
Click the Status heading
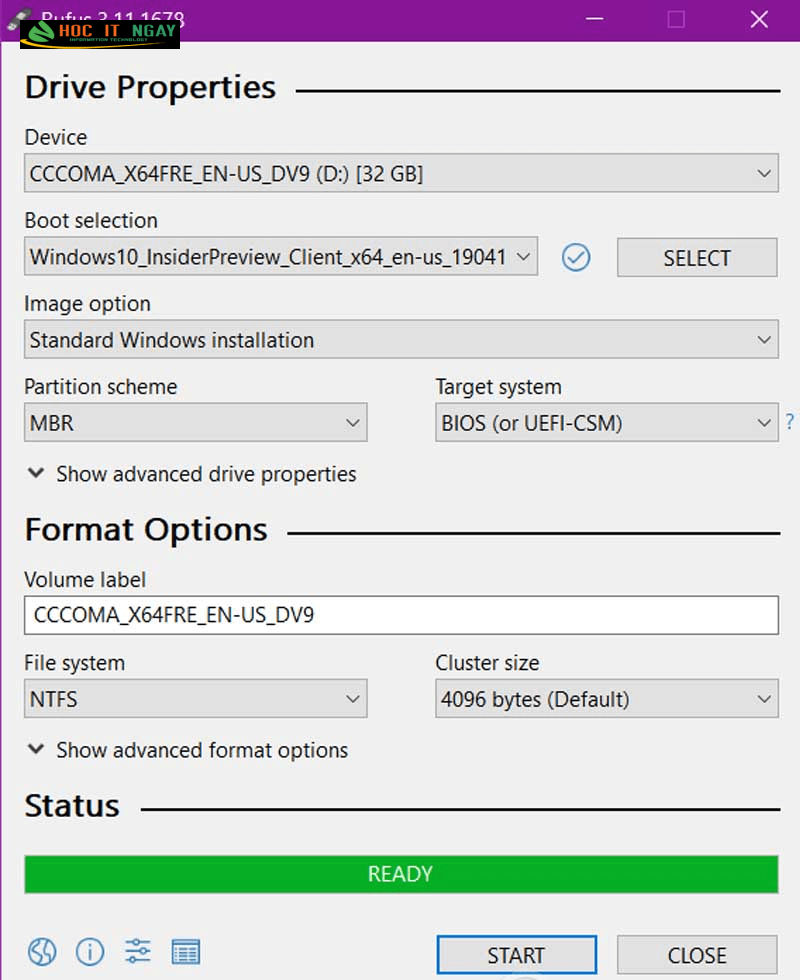click(72, 806)
